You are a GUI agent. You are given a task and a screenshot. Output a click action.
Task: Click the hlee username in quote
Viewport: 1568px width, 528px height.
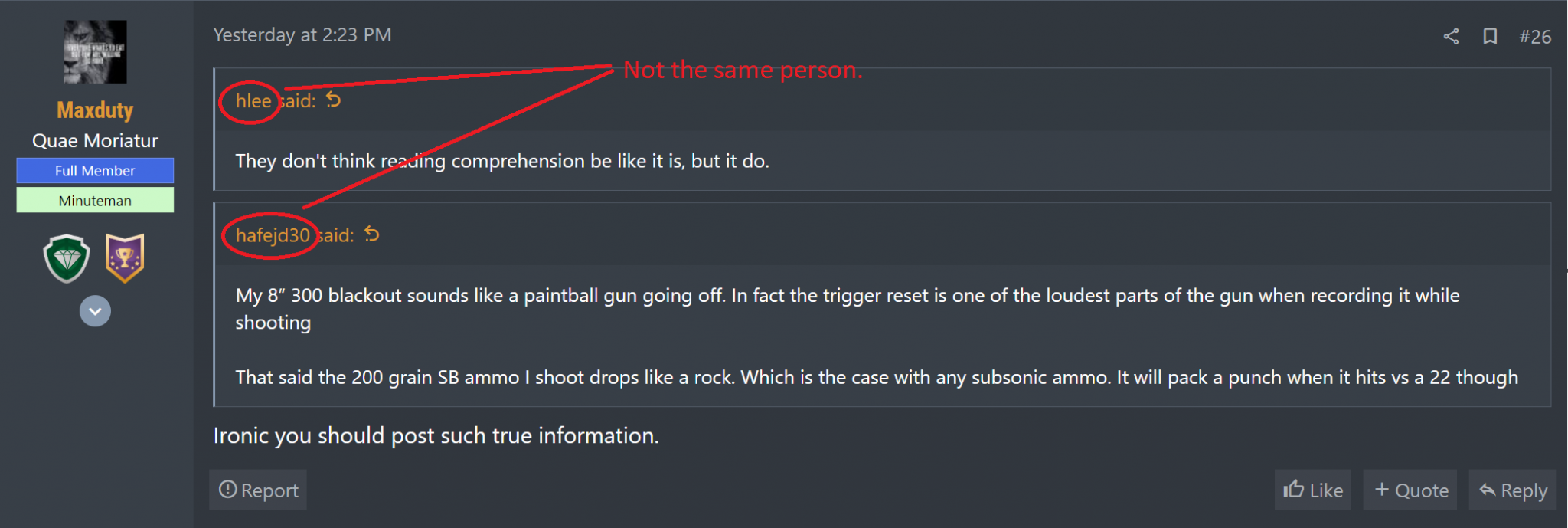coord(253,101)
